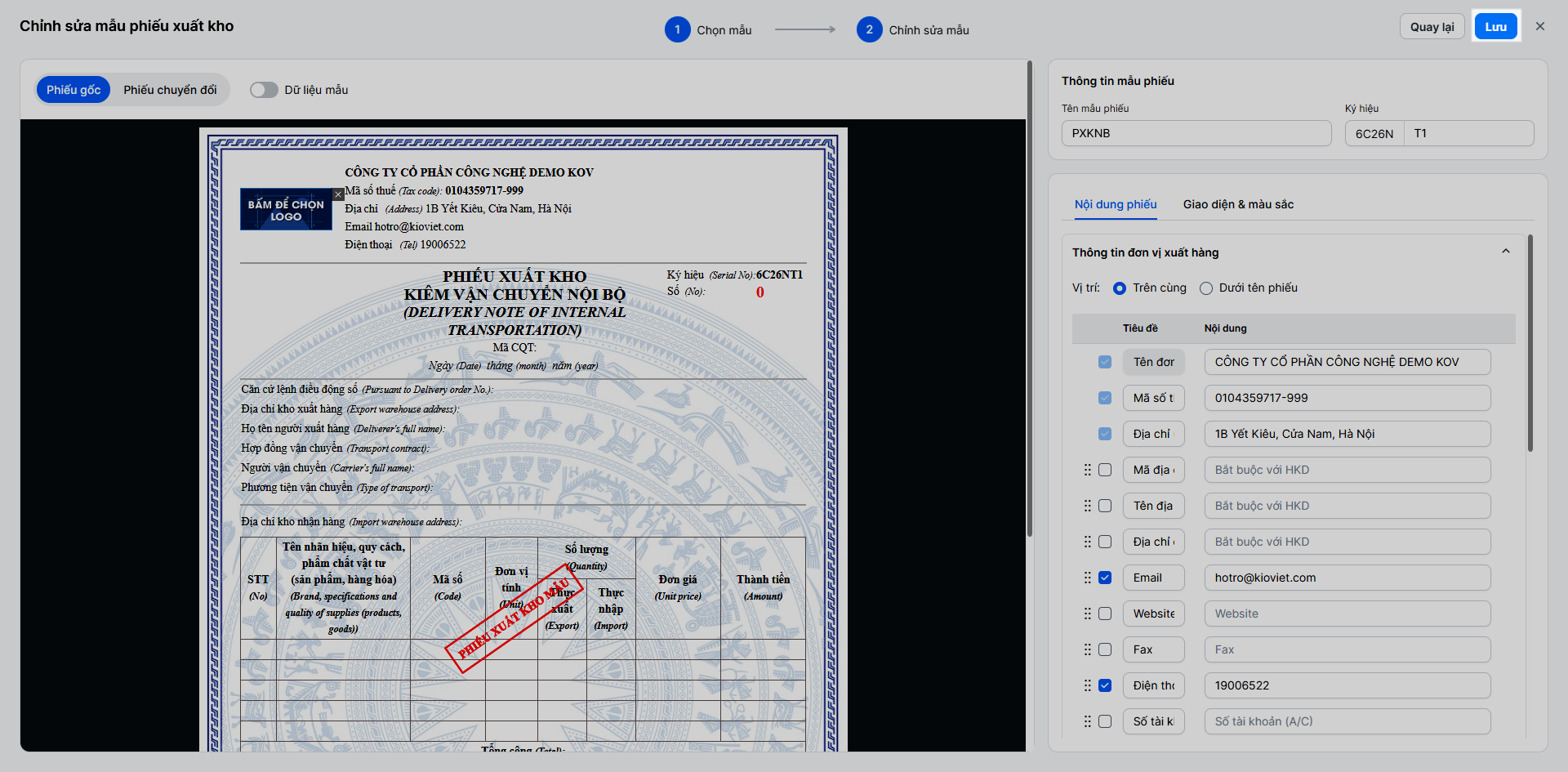
Task: Edit tax code field 0104359717-999
Action: pyautogui.click(x=1347, y=398)
